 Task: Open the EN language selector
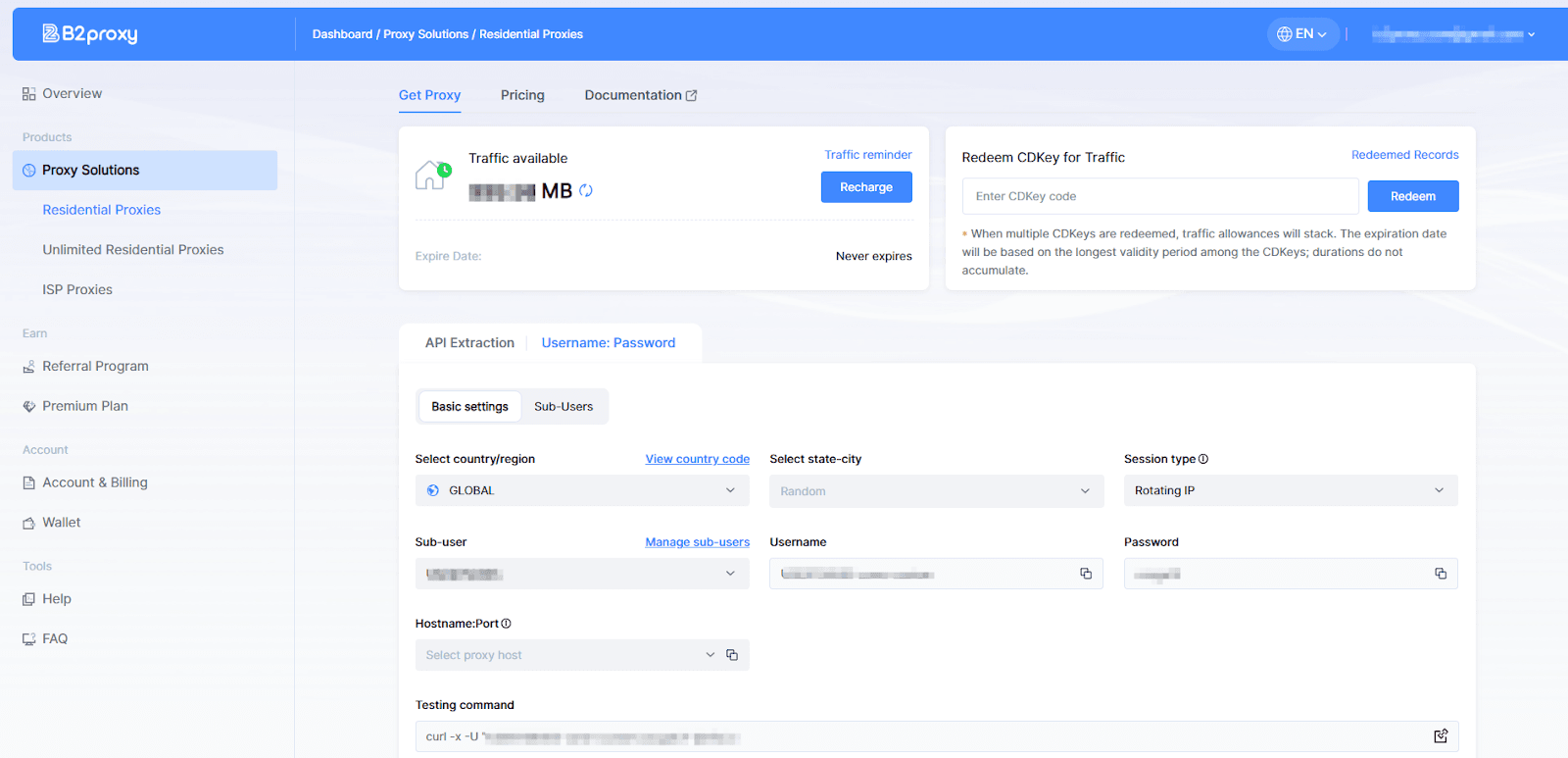point(1302,34)
